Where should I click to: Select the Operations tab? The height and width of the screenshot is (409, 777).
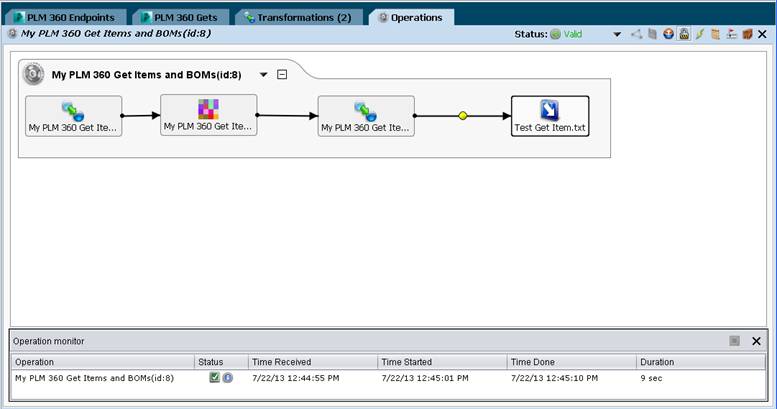(x=411, y=17)
